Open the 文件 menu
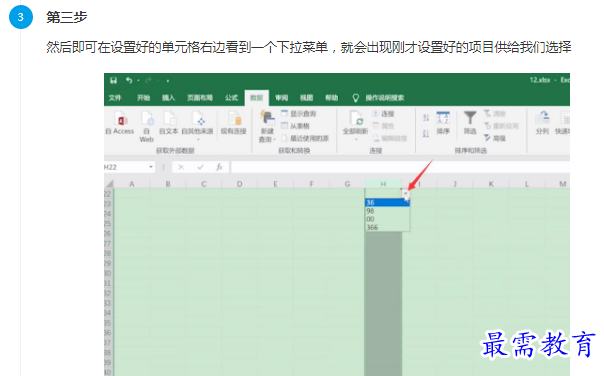 pyautogui.click(x=115, y=97)
